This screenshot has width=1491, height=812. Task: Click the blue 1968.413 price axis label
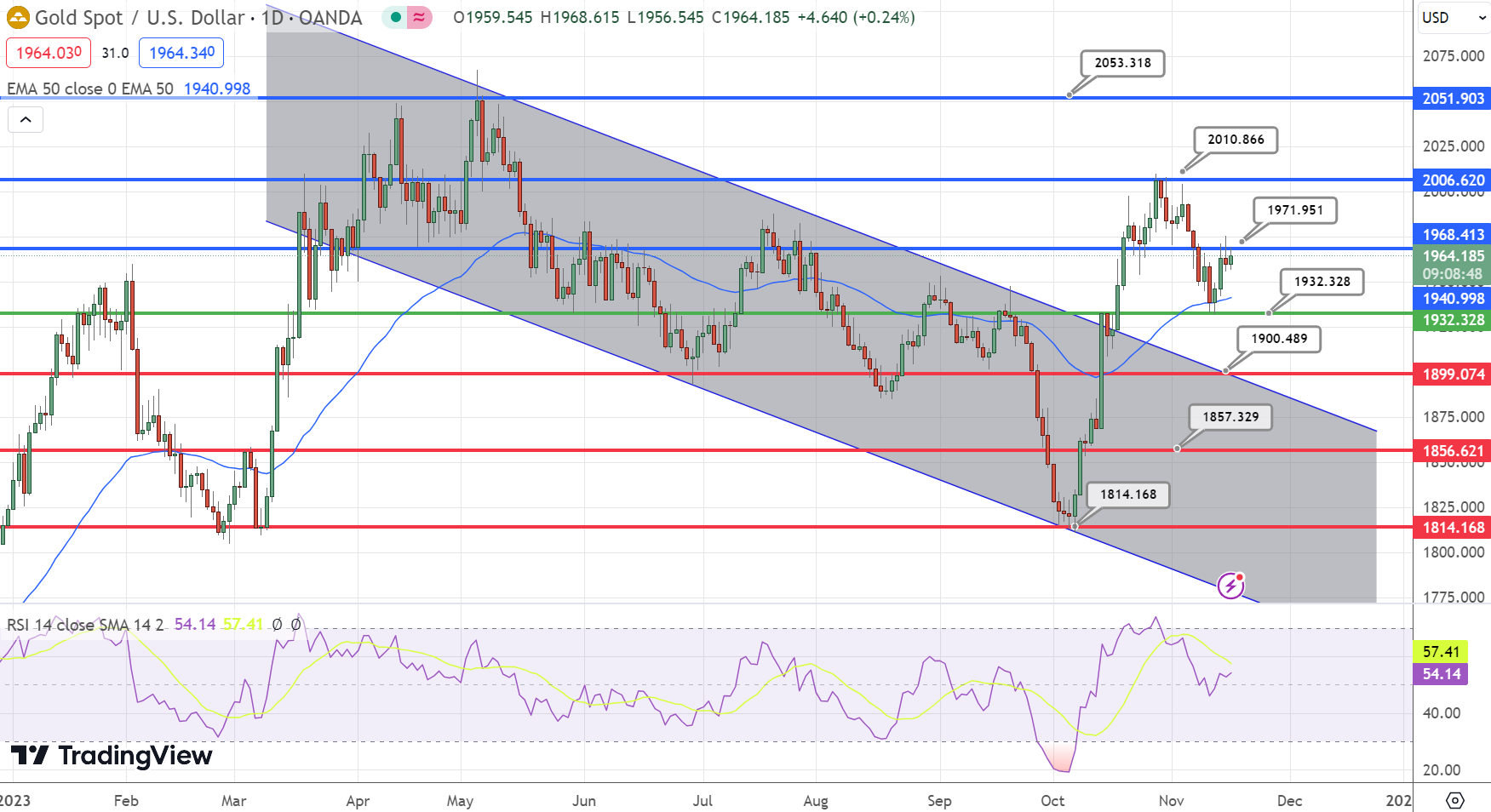click(x=1452, y=235)
